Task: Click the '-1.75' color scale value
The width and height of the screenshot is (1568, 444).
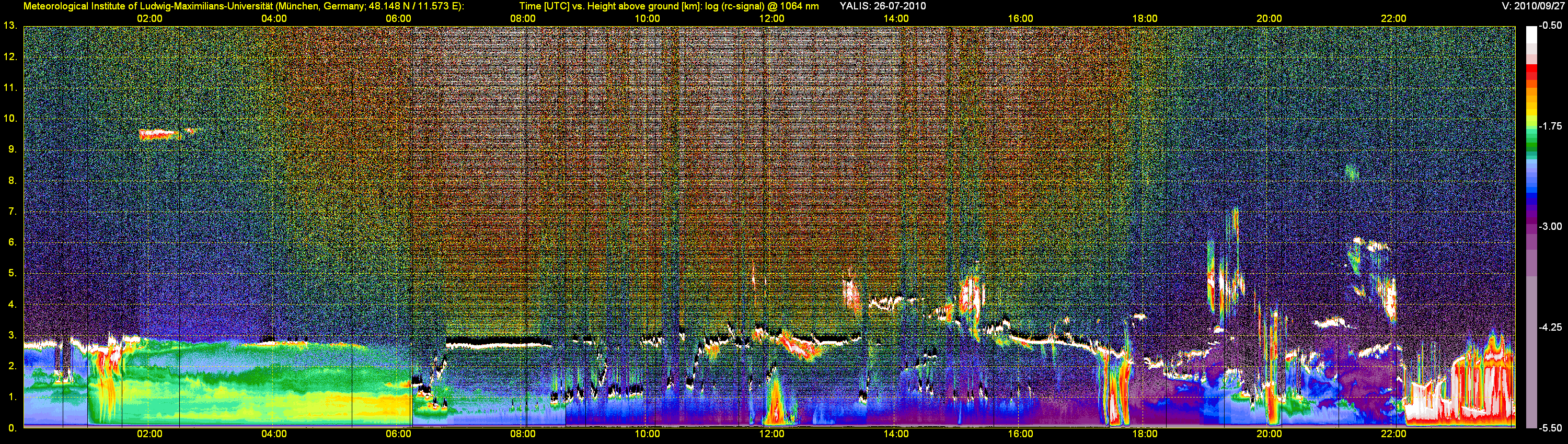Action: pos(1550,126)
